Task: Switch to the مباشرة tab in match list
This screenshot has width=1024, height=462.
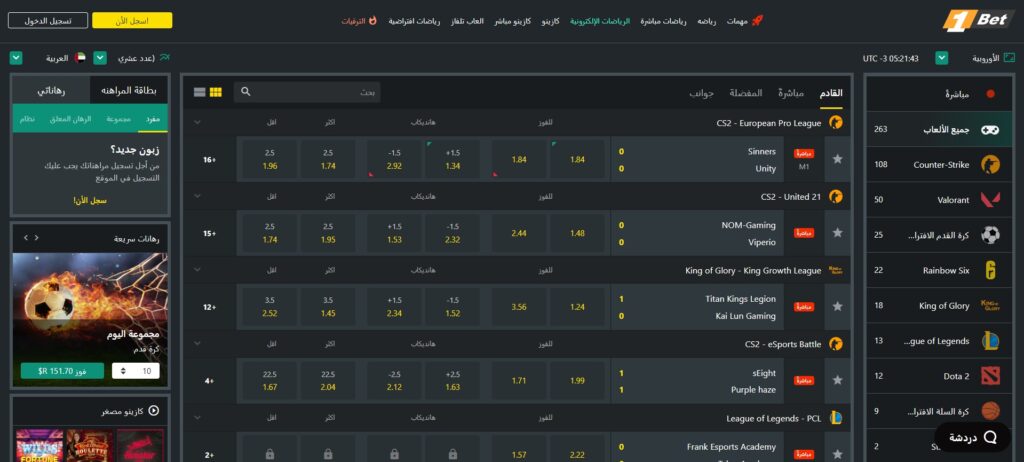Action: (791, 93)
